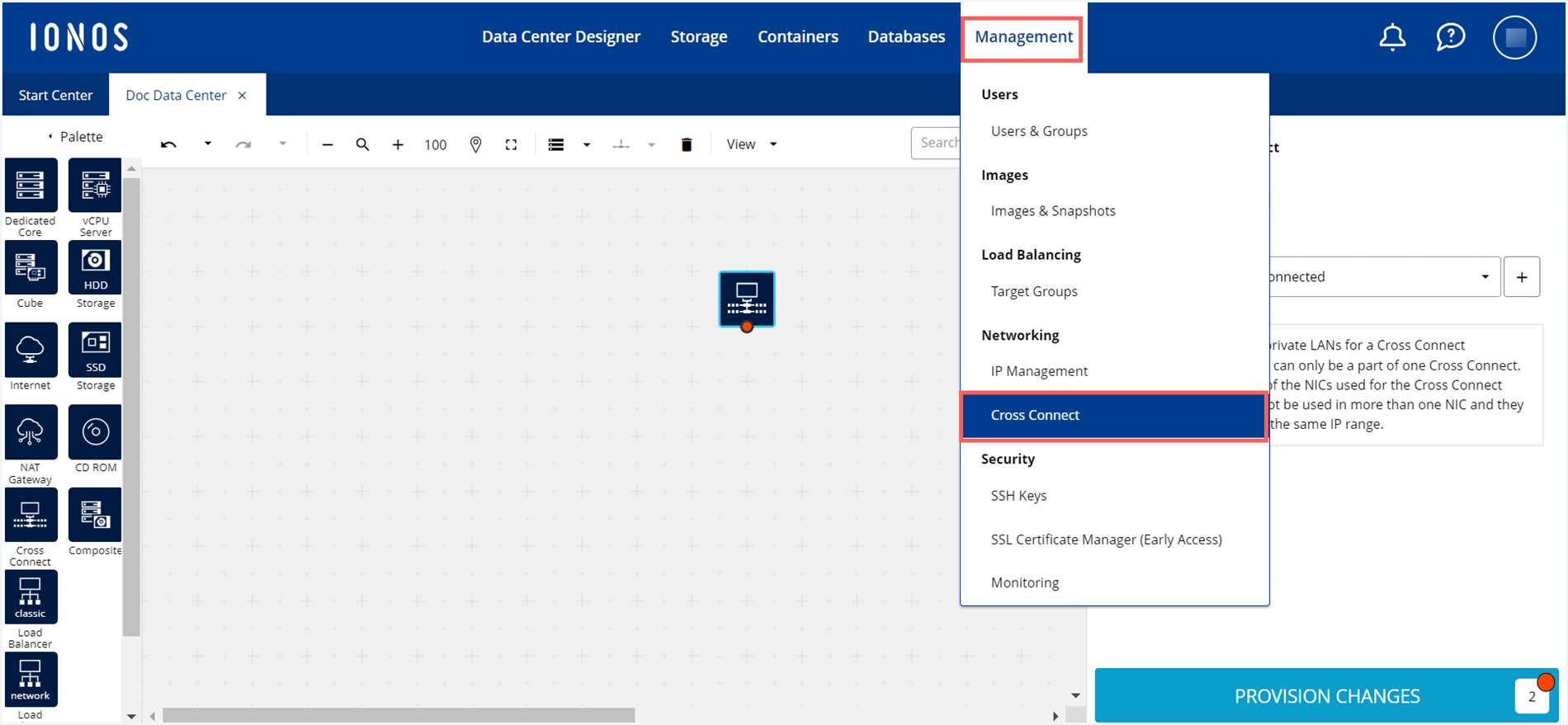Click the zoom in plus icon
1568x725 pixels.
pos(398,144)
